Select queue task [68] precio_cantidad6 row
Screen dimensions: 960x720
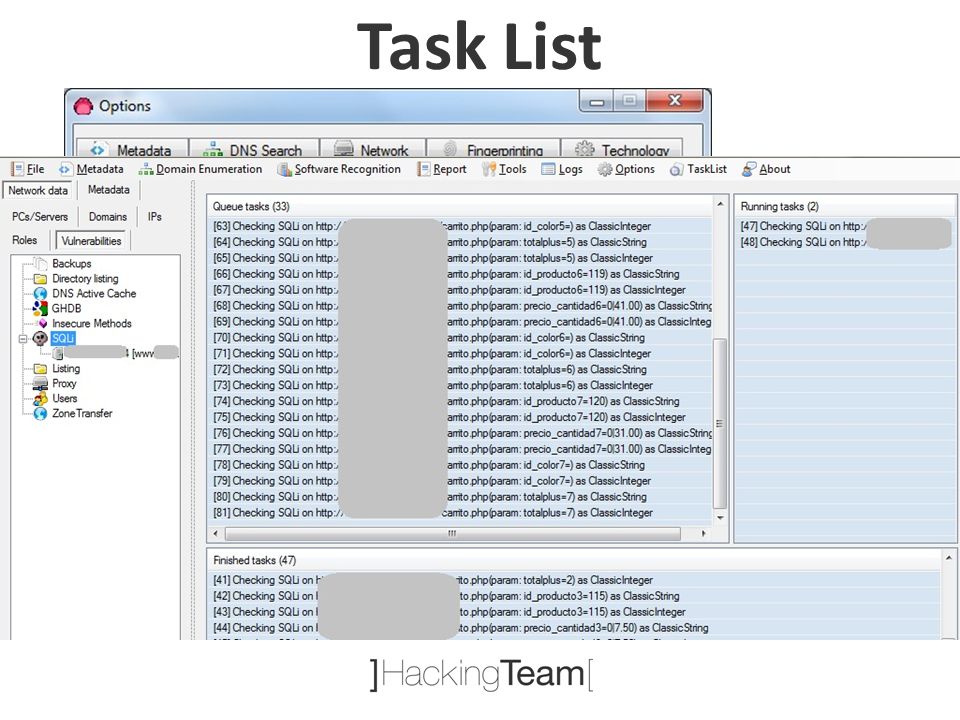coord(459,306)
